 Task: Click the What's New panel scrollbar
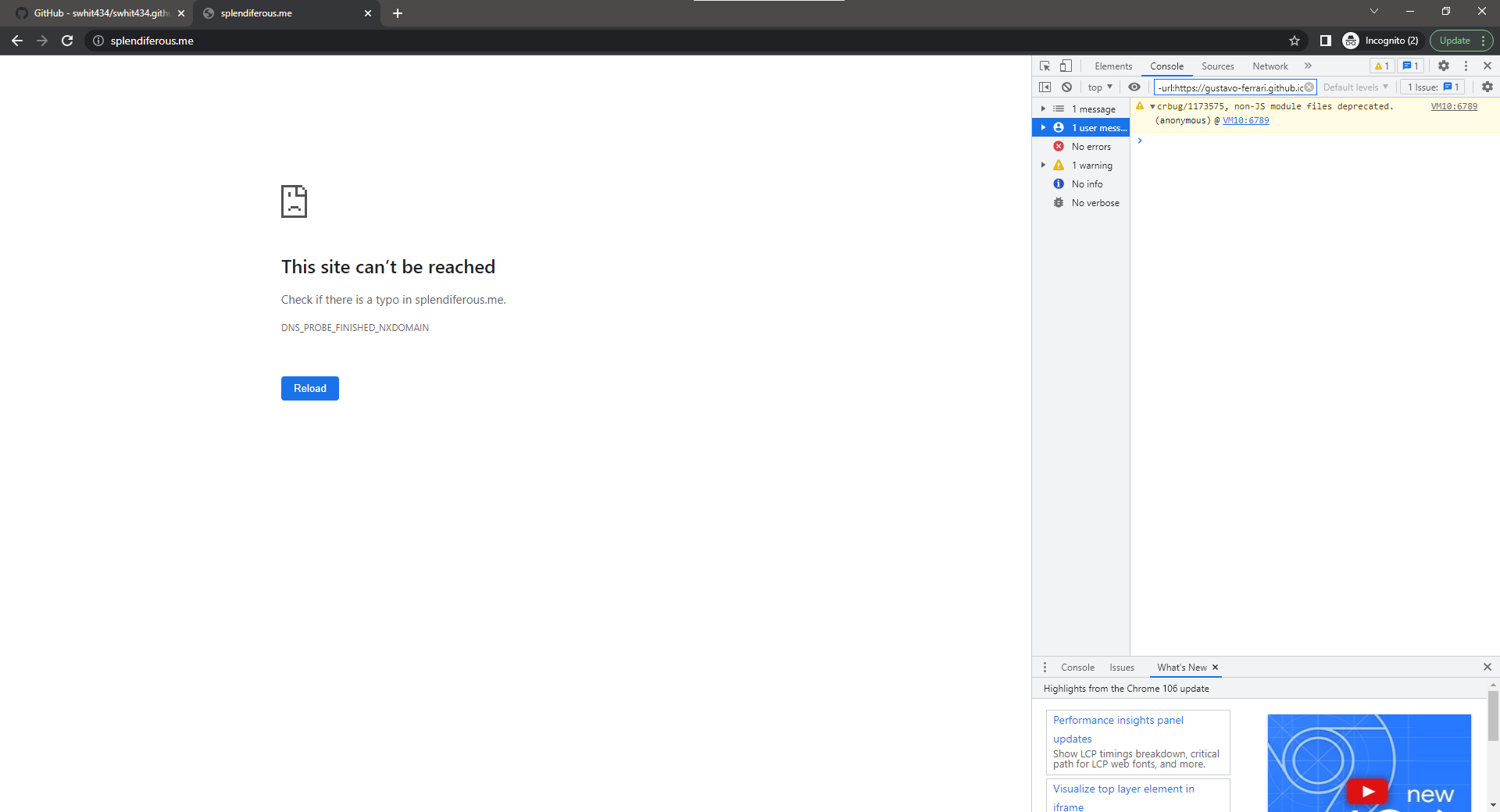(x=1493, y=714)
